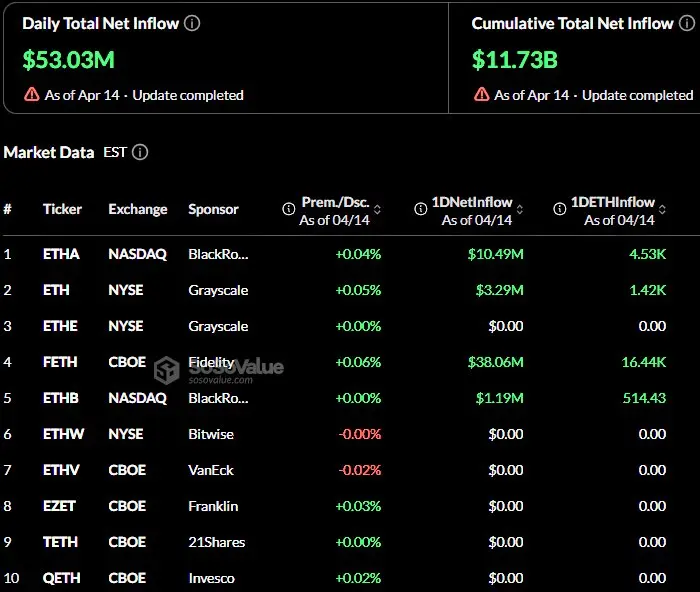Viewport: 700px width, 592px height.
Task: Click the Fidelity sponsor name
Action: 211,362
